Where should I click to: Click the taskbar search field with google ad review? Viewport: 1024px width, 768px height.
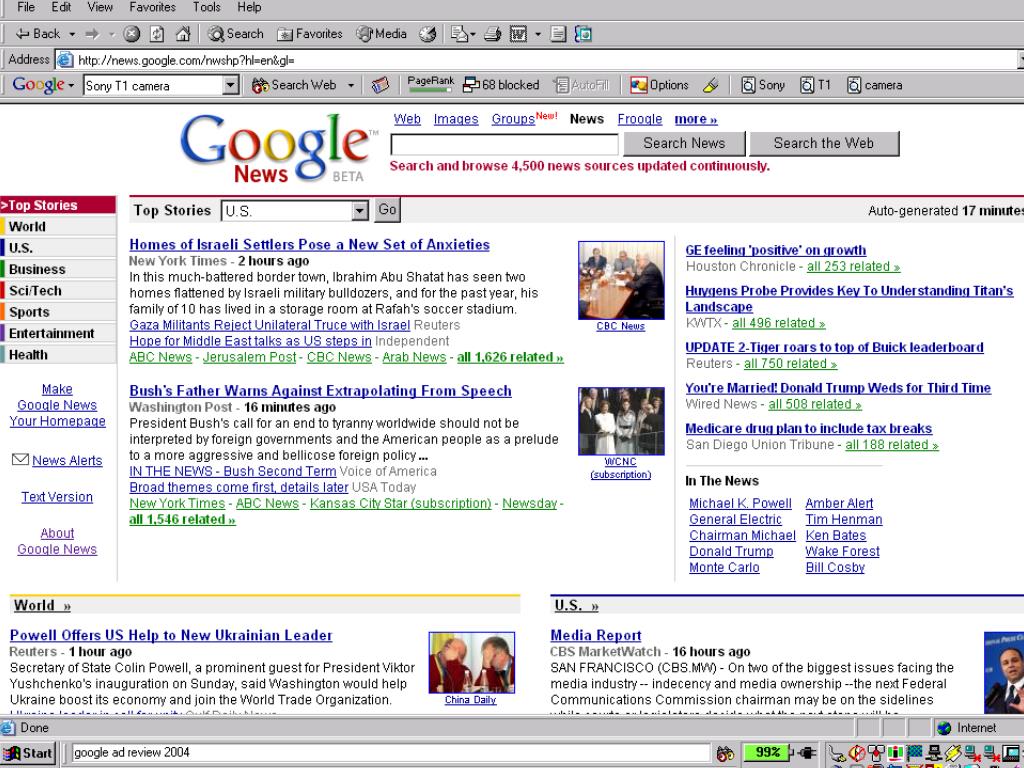(391, 752)
